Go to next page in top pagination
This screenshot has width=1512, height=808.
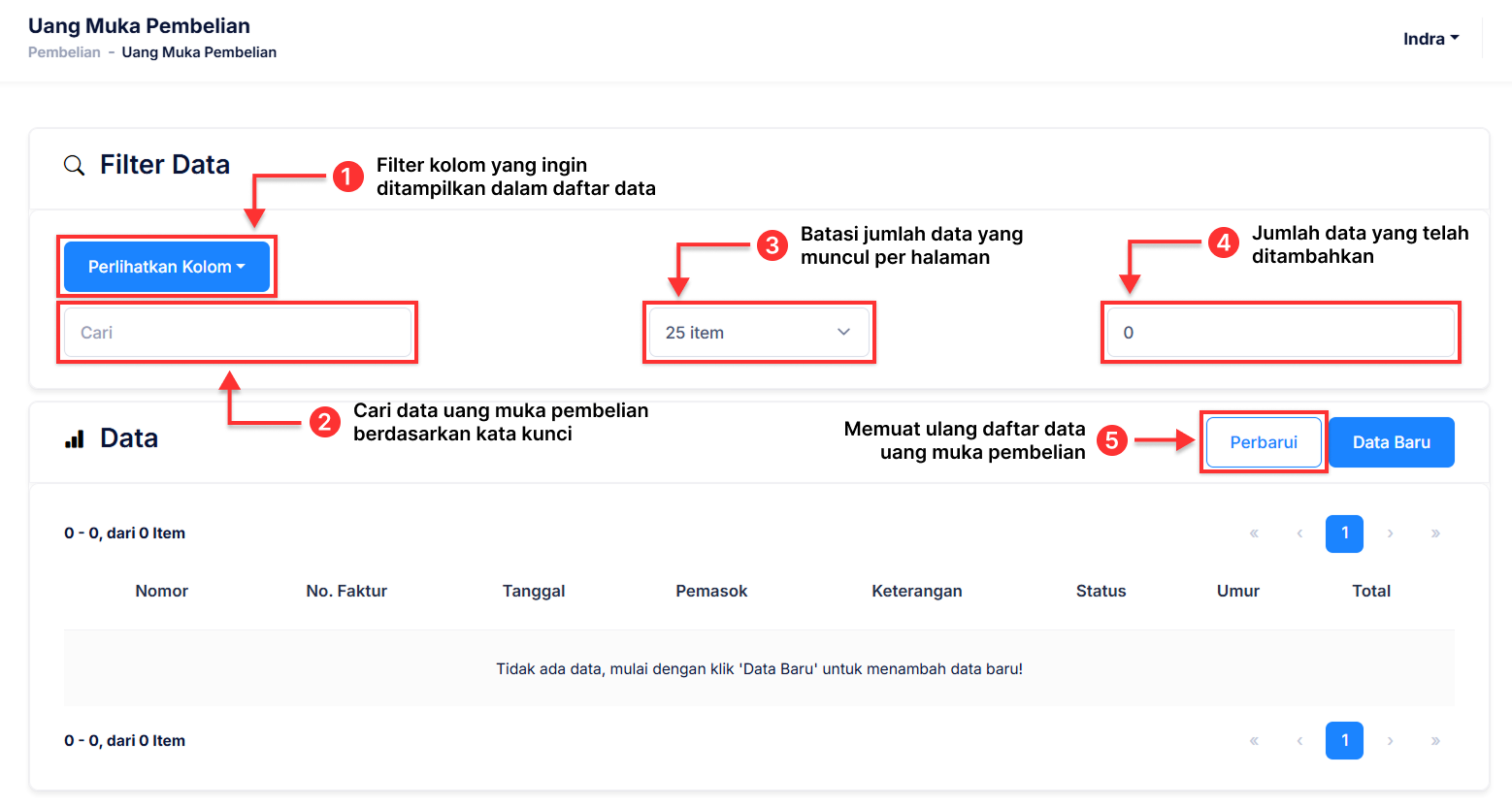coord(1391,533)
